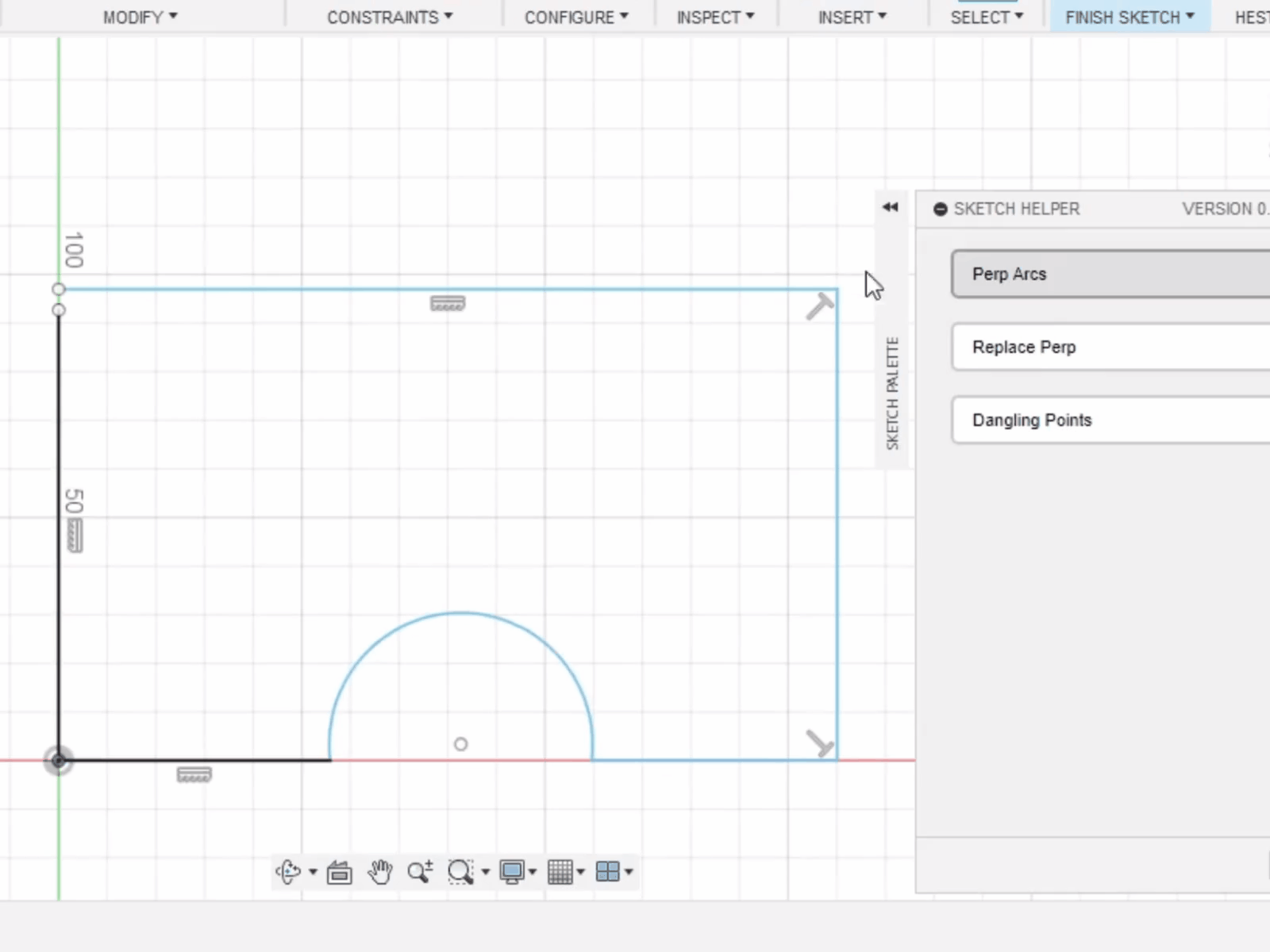Select perpendicular constraint glyph at bottom-right corner
Viewport: 1270px width, 952px height.
coord(820,743)
